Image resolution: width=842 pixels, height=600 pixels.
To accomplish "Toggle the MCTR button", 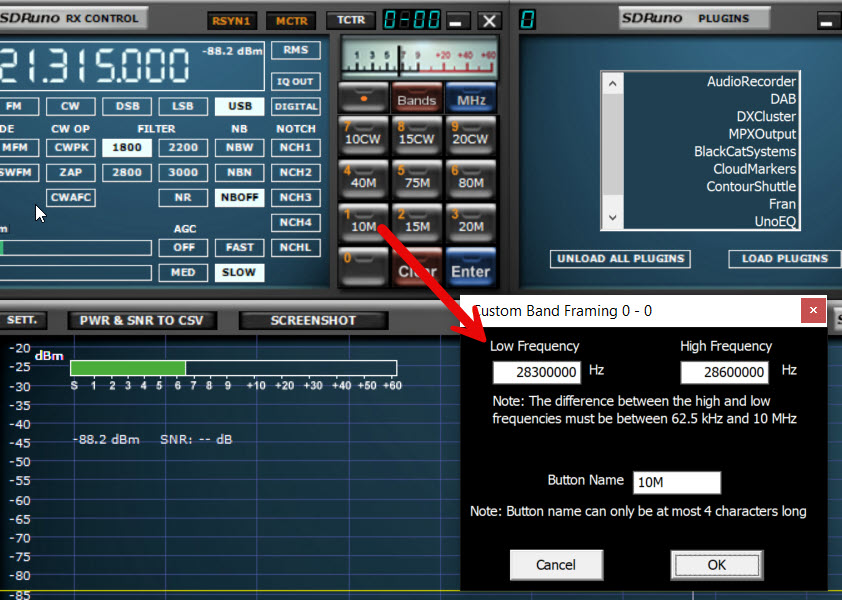I will pos(292,21).
